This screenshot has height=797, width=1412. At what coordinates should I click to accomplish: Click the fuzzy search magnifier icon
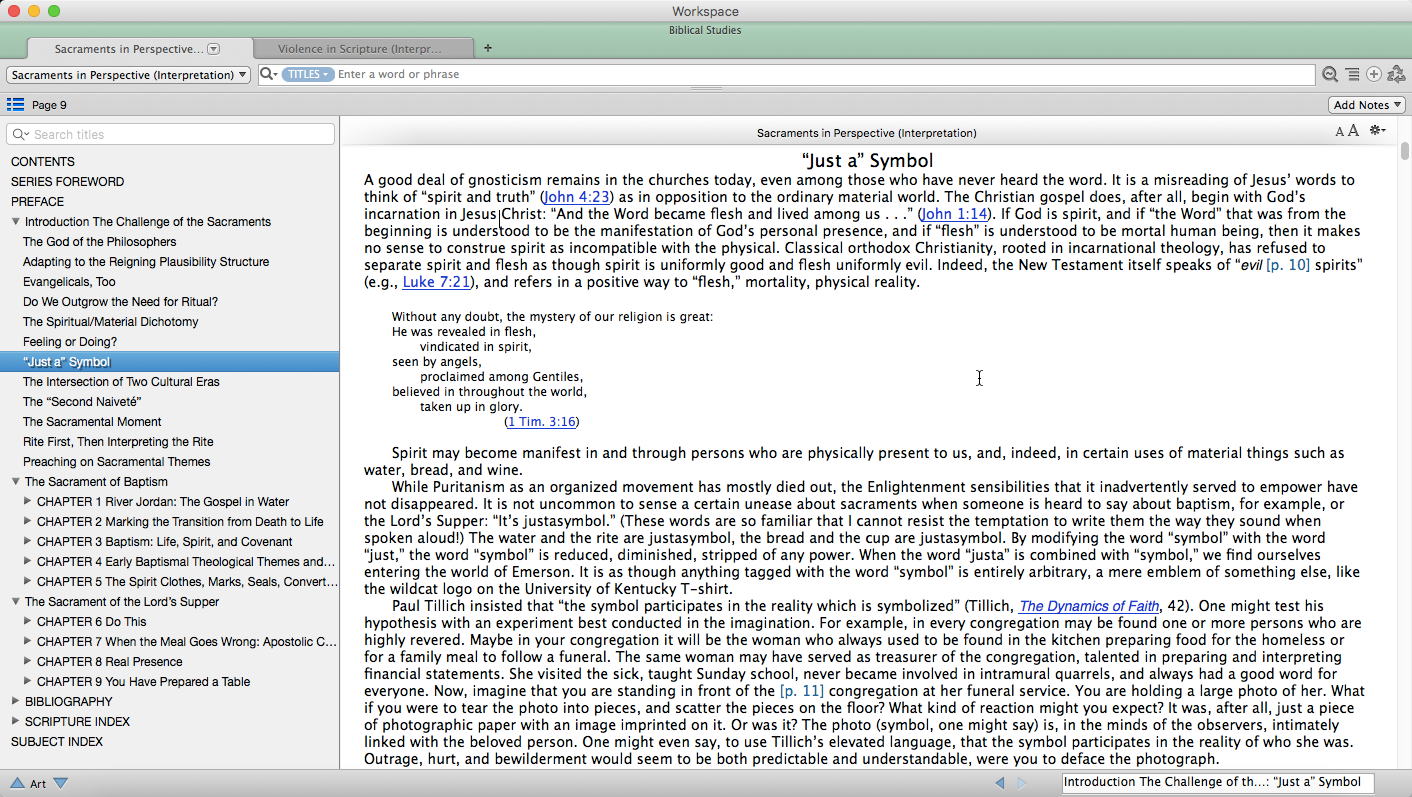pos(1329,74)
